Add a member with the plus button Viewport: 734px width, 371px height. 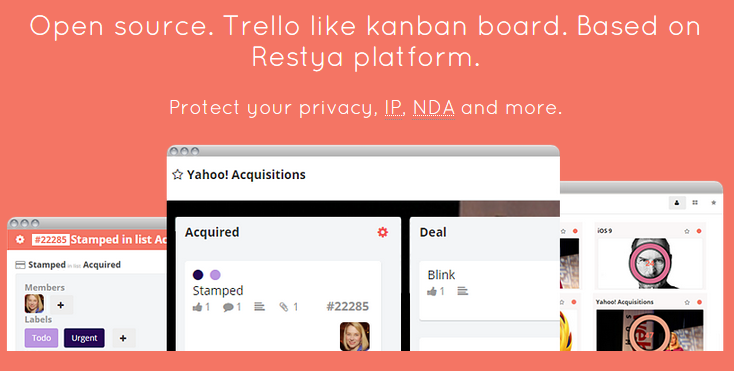(x=61, y=305)
